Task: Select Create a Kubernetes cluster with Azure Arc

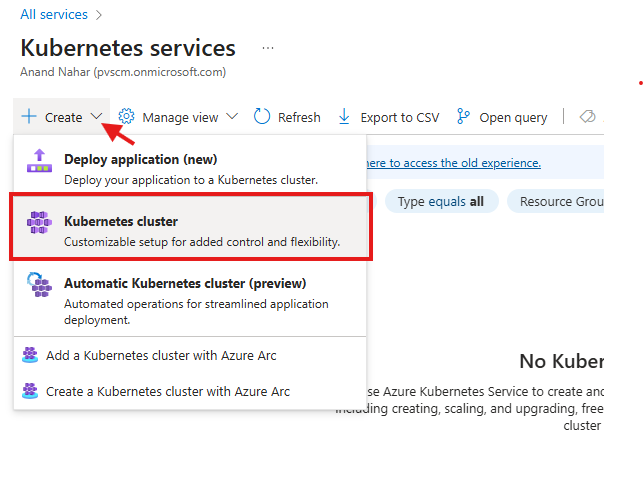Action: click(190, 392)
